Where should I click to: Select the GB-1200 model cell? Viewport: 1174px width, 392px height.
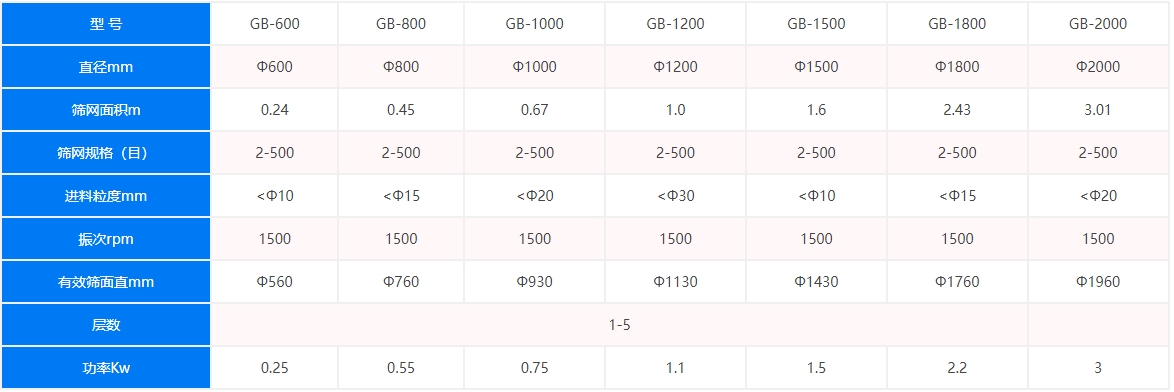point(675,24)
